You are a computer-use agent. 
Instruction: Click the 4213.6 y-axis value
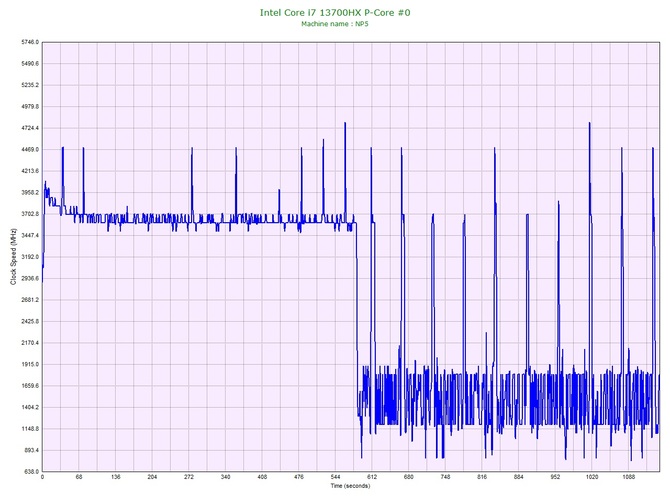tap(30, 171)
